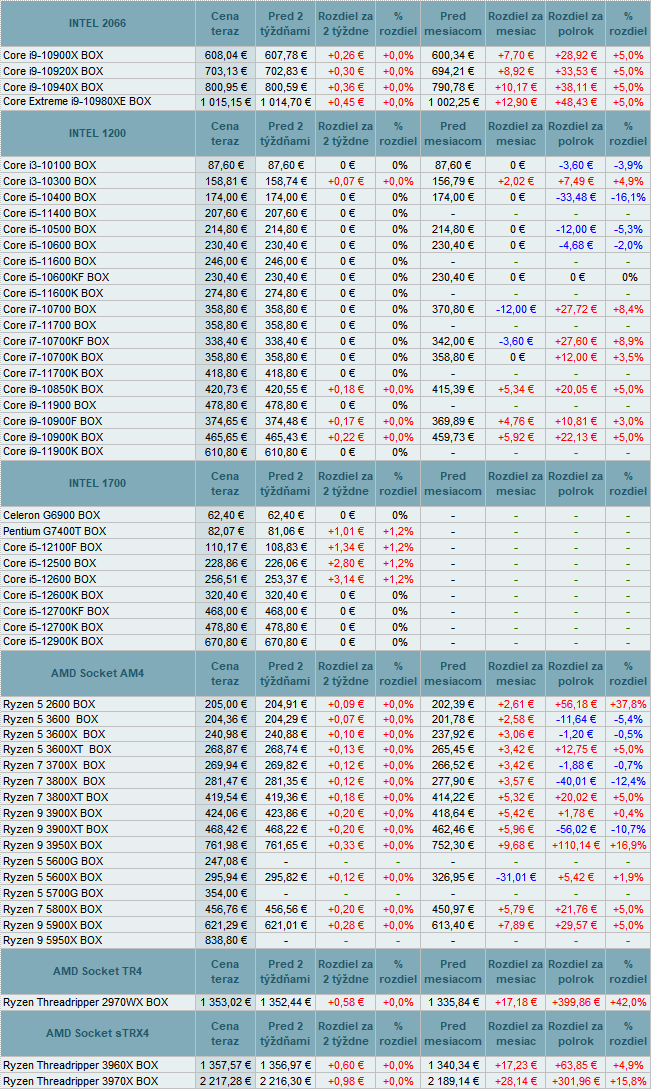Image resolution: width=651 pixels, height=1089 pixels.
Task: Click the 1 015,15 € price cell
Action: coord(226,102)
